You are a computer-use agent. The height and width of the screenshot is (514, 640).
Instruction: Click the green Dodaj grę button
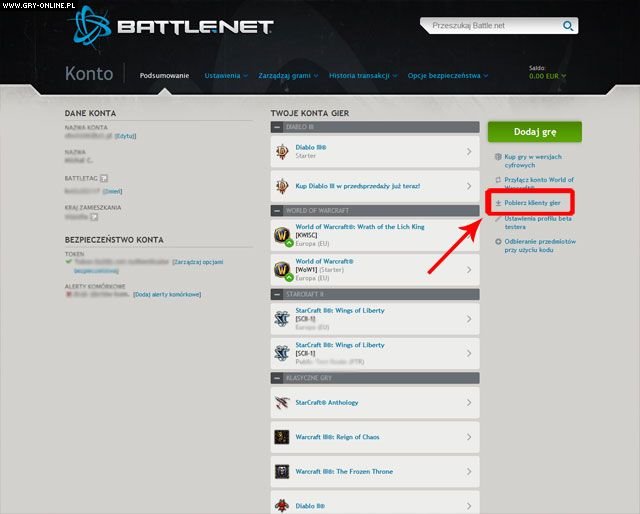535,132
